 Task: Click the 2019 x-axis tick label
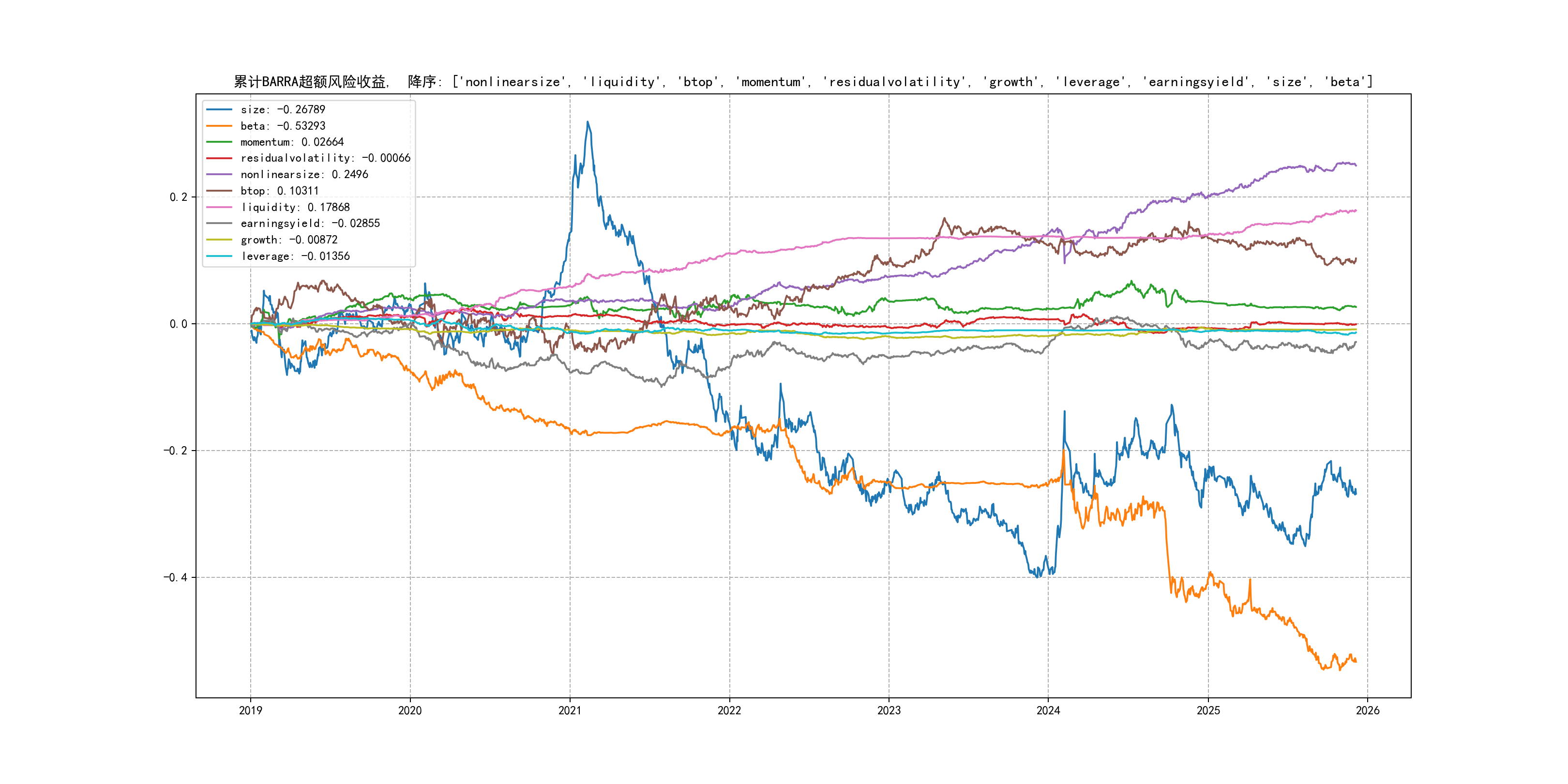click(x=250, y=710)
